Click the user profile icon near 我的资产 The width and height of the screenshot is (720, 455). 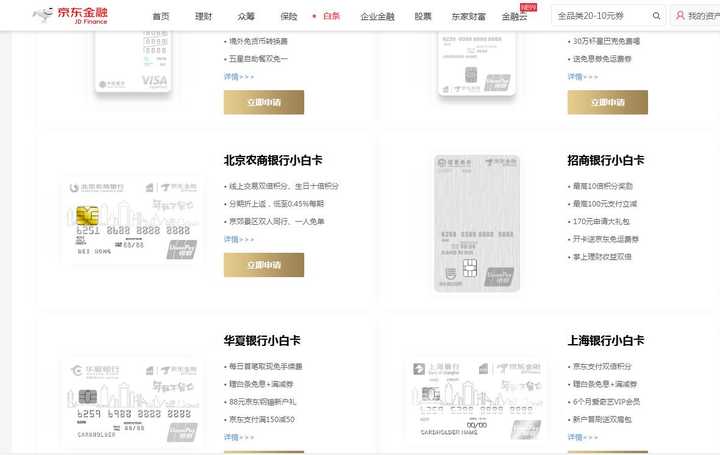coord(680,16)
